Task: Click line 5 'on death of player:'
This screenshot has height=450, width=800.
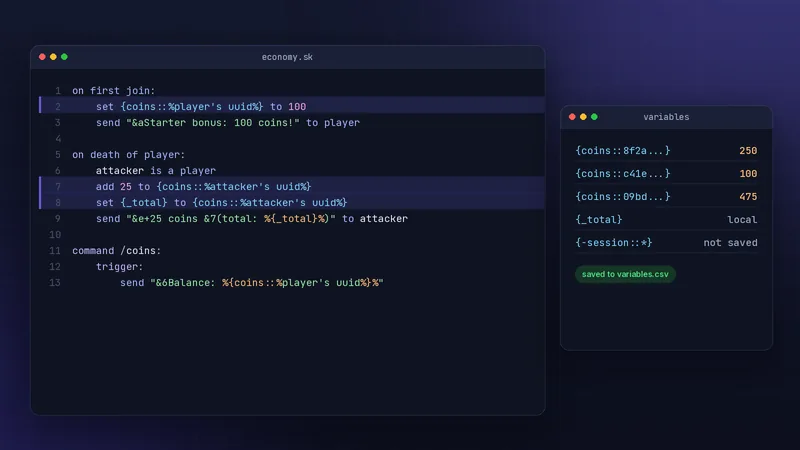Action: click(x=129, y=155)
